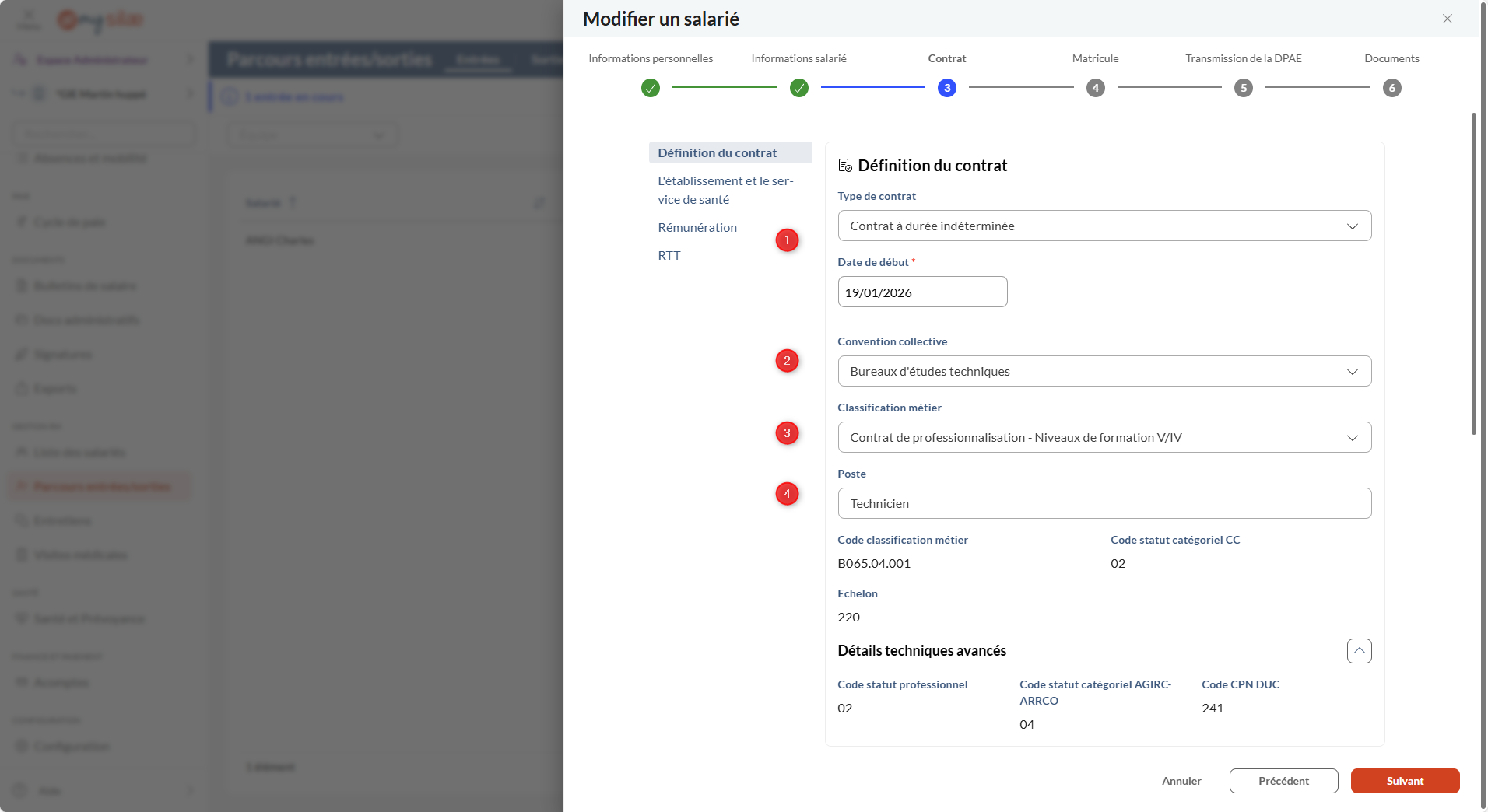
Task: Open the Convention collective dropdown
Action: (x=1104, y=372)
